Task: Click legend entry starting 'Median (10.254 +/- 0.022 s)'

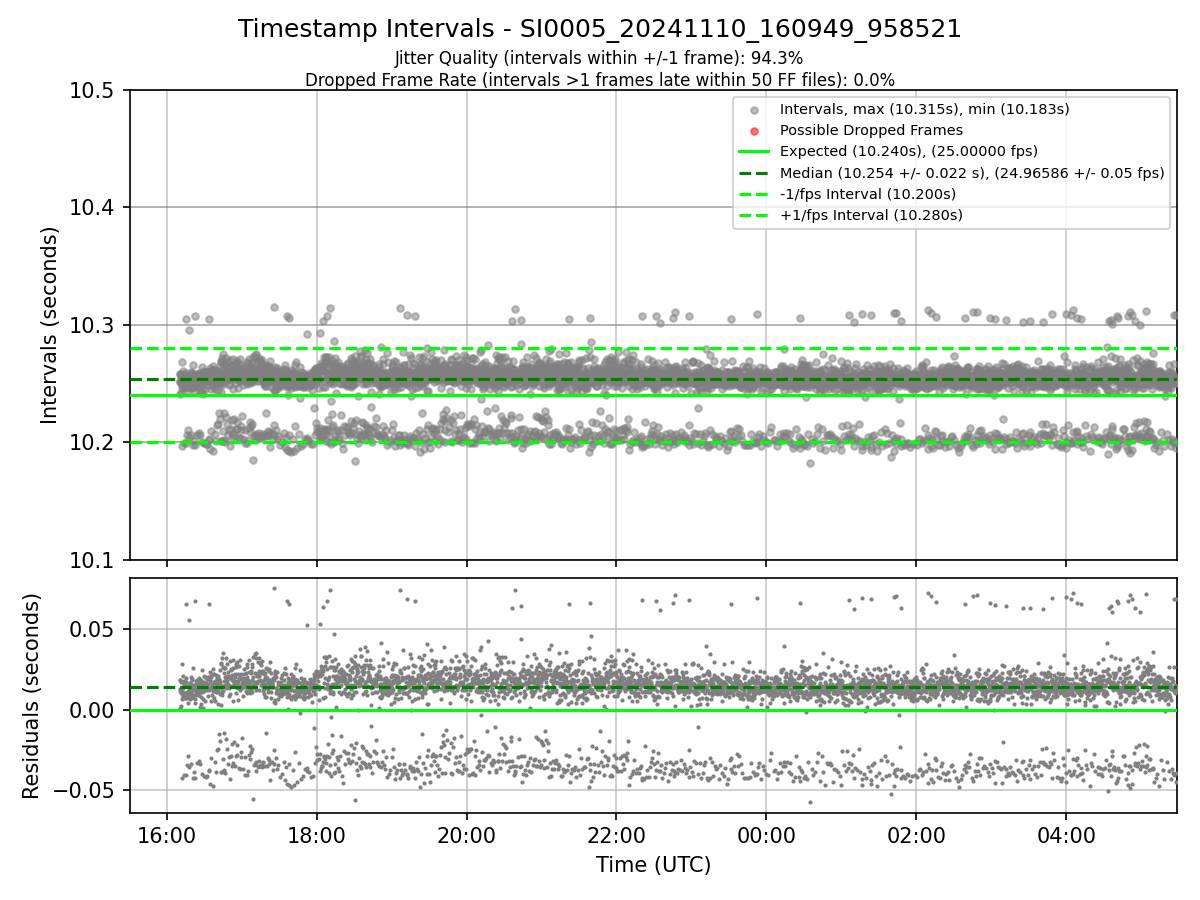Action: click(972, 172)
